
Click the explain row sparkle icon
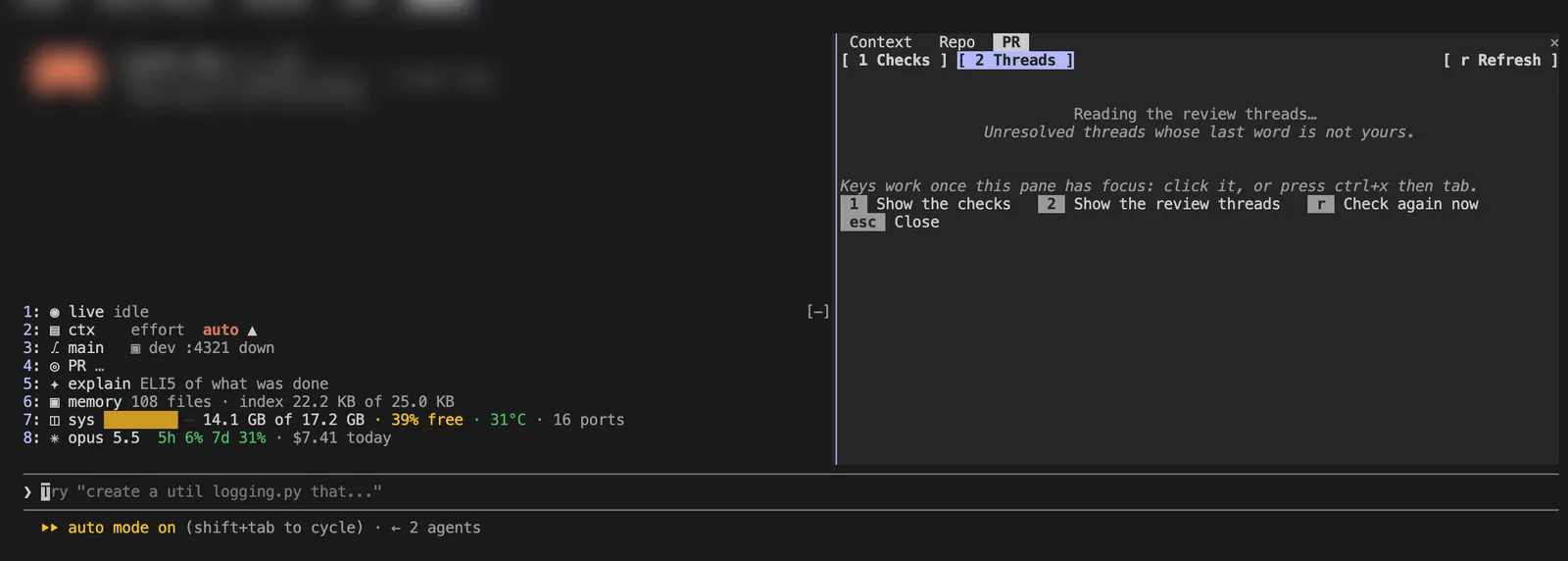pyautogui.click(x=55, y=384)
